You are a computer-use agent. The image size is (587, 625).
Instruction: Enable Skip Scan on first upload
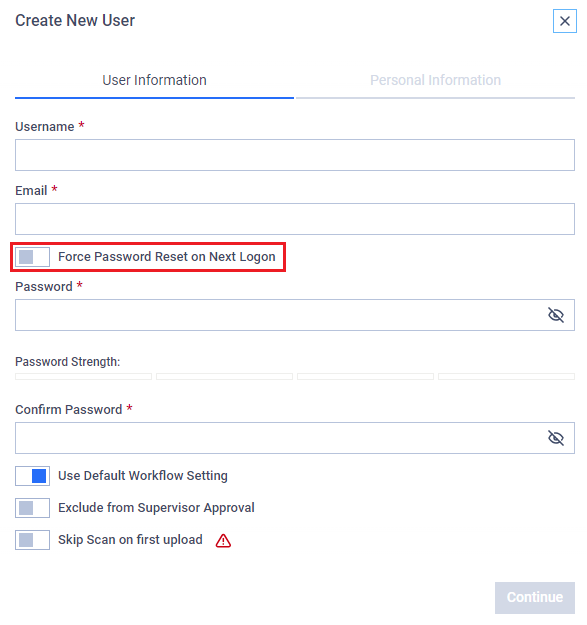coord(32,540)
